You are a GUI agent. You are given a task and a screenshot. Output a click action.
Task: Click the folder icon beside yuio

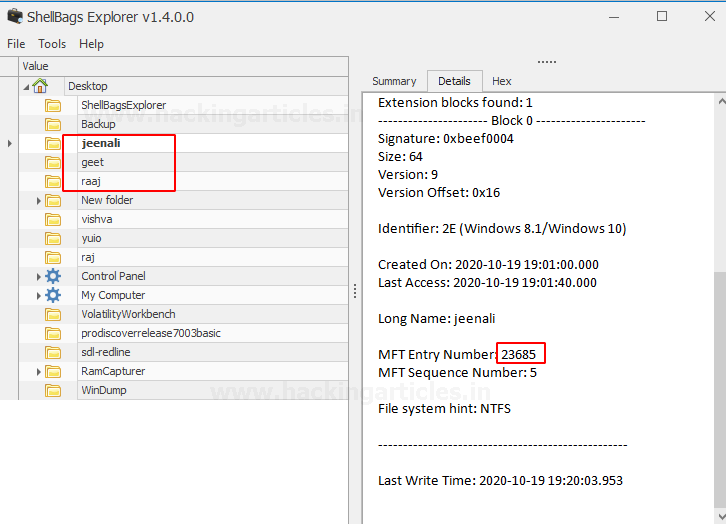(x=53, y=238)
